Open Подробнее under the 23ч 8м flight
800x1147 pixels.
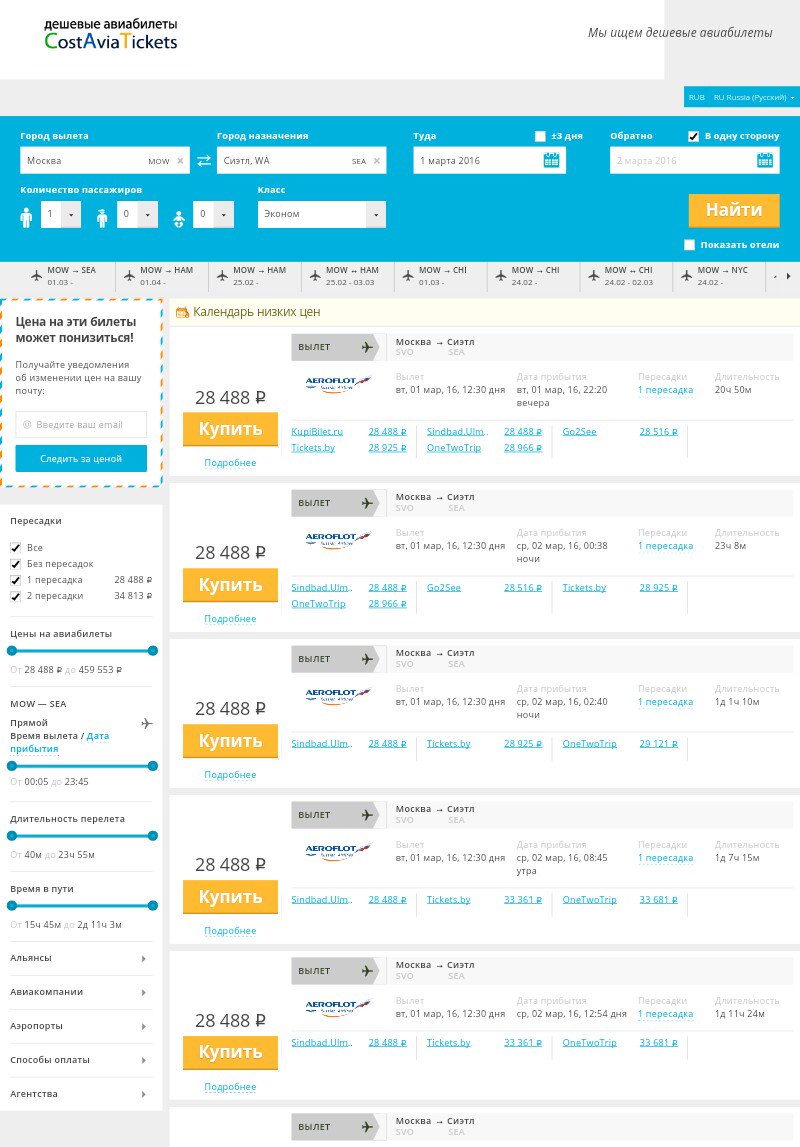[230, 619]
